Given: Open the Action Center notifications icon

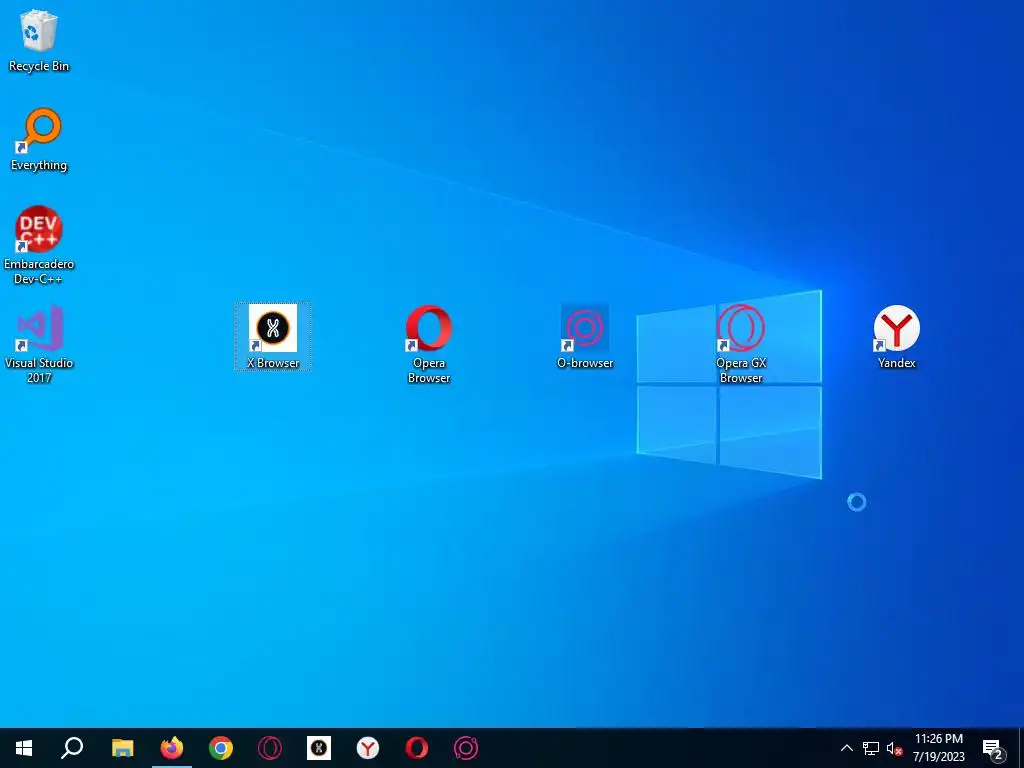Looking at the screenshot, I should [993, 748].
